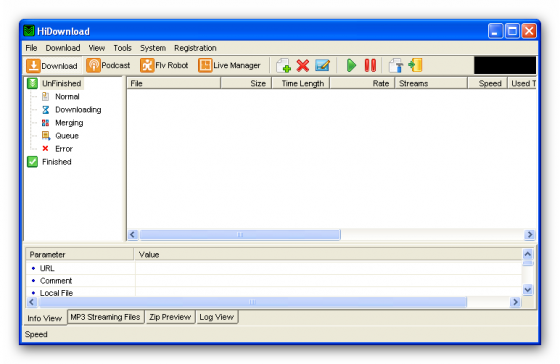Image resolution: width=560 pixels, height=364 pixels.
Task: Click the options hammer icon
Action: (x=396, y=66)
